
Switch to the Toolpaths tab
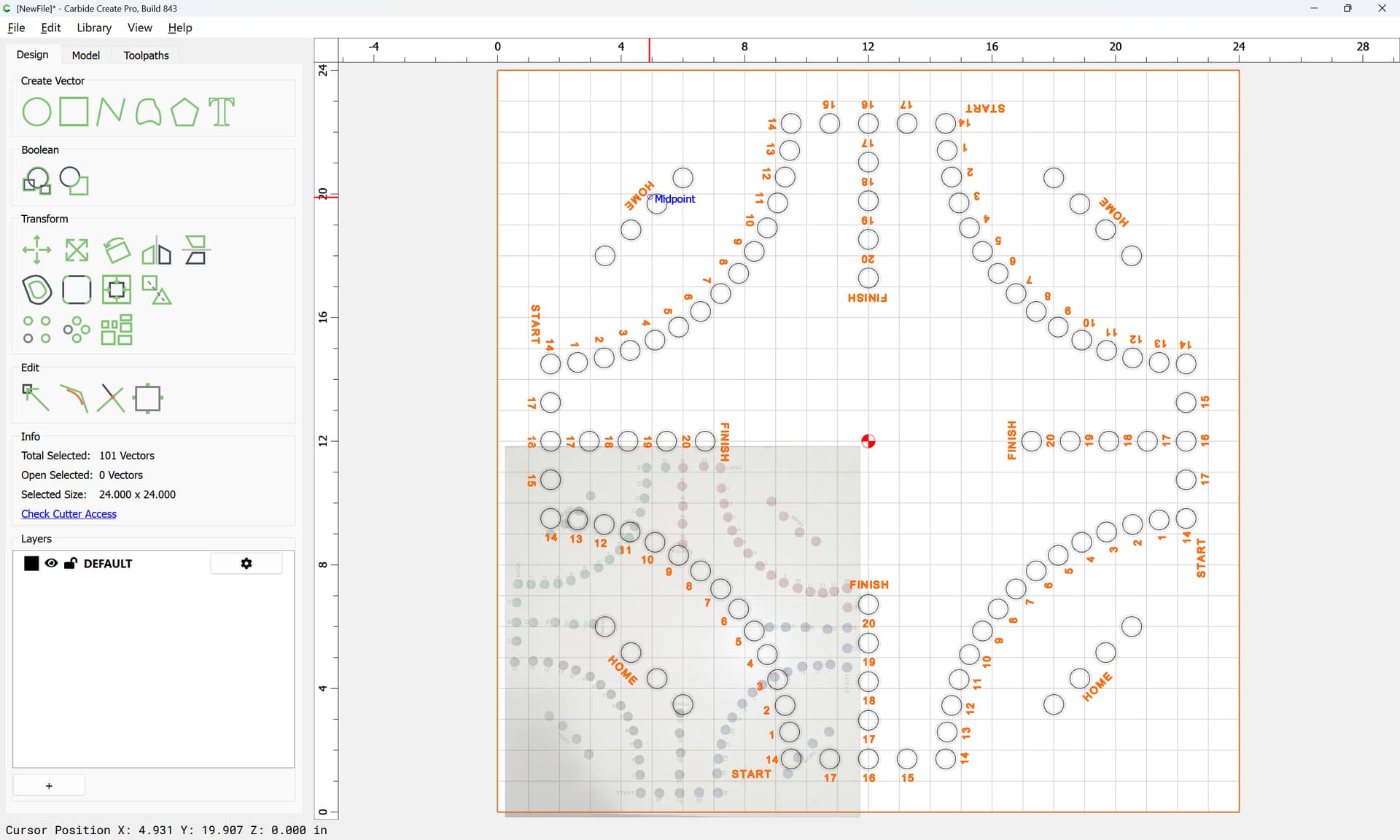pyautogui.click(x=146, y=55)
